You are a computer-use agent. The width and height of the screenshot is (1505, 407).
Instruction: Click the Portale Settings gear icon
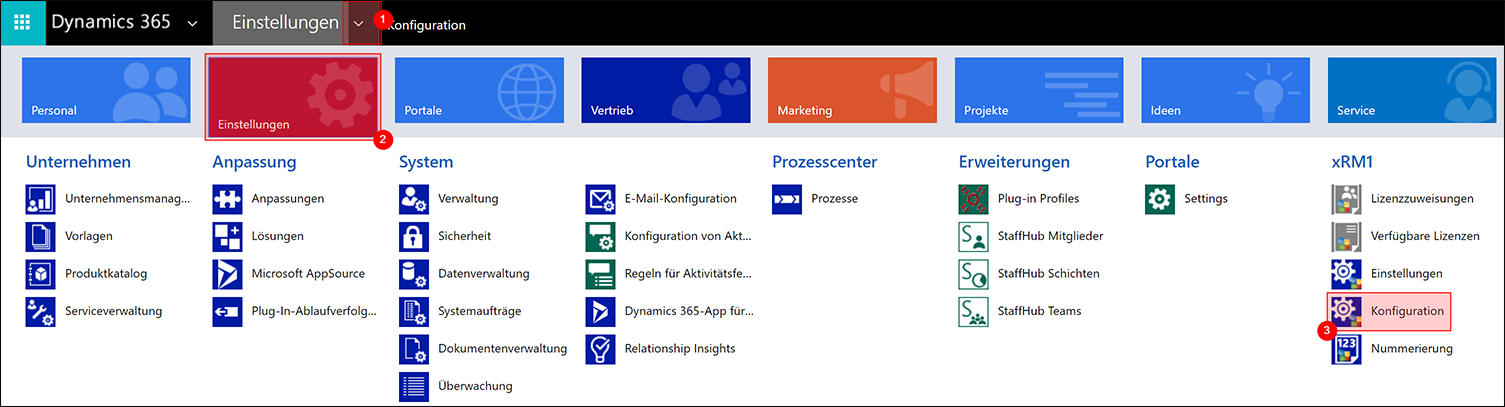(x=1160, y=199)
